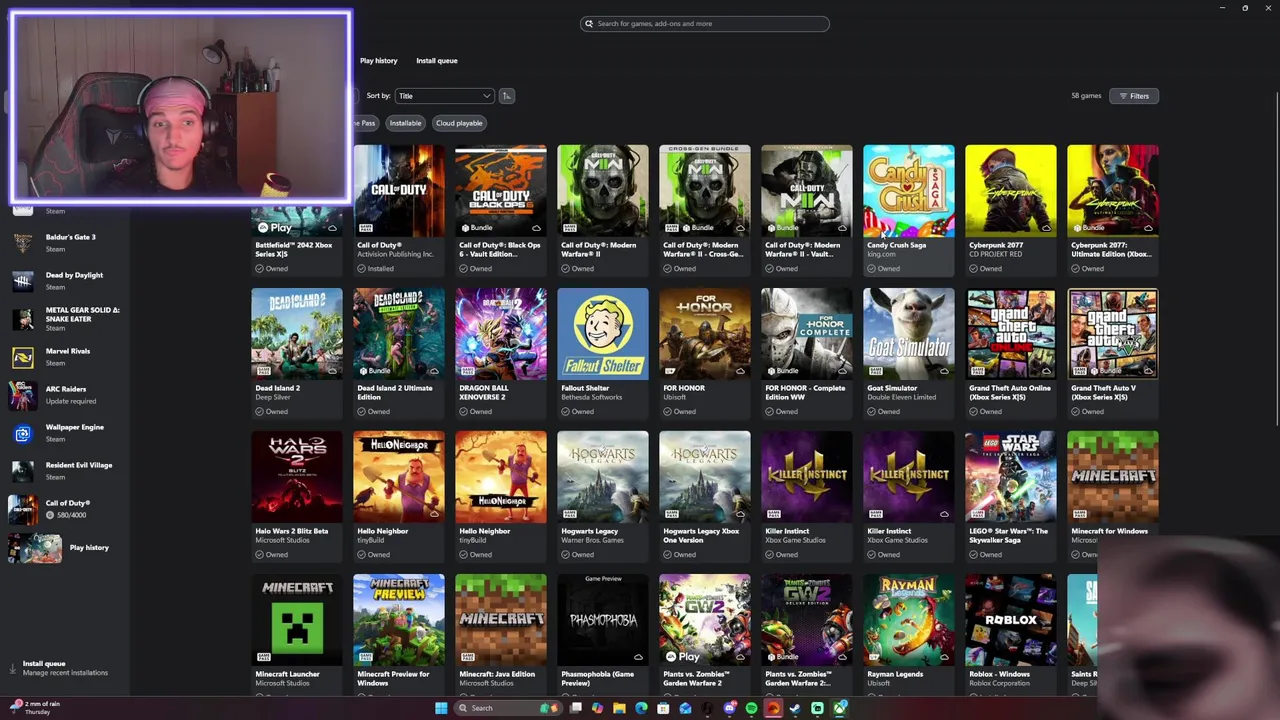Open the Fallout Shelter tile
The image size is (1280, 720).
[603, 352]
